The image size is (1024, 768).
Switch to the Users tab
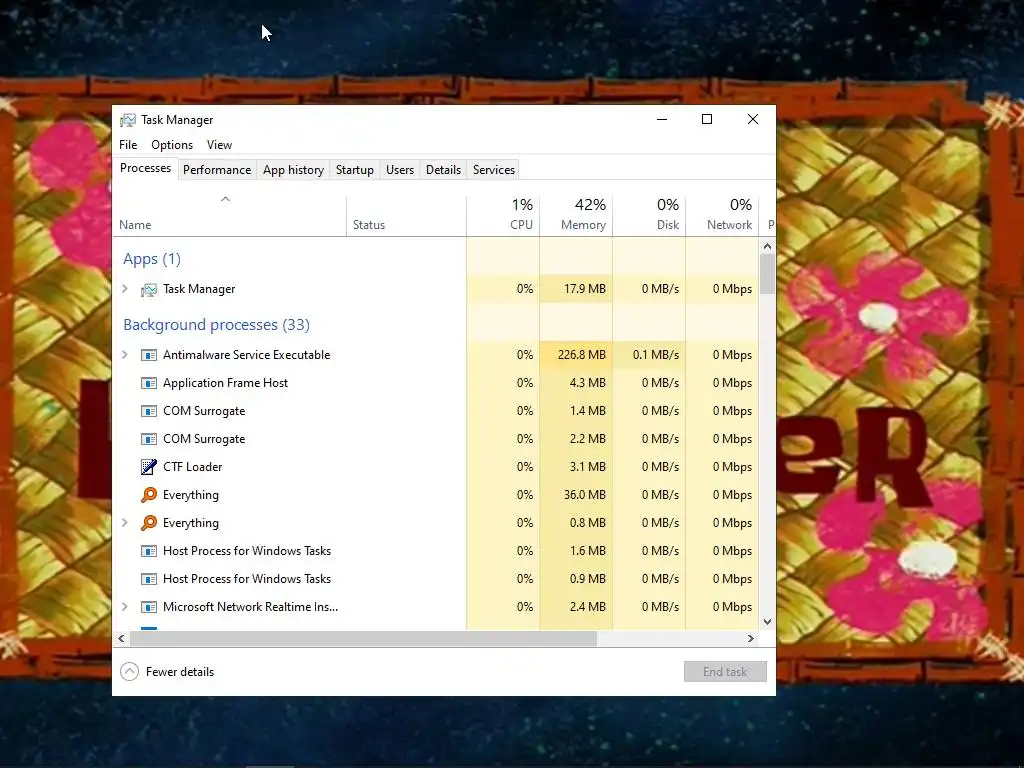(400, 170)
